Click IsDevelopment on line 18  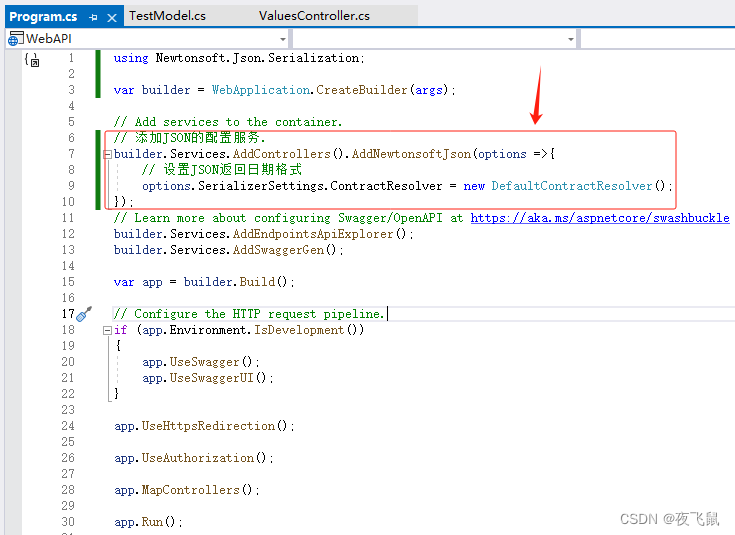(299, 330)
